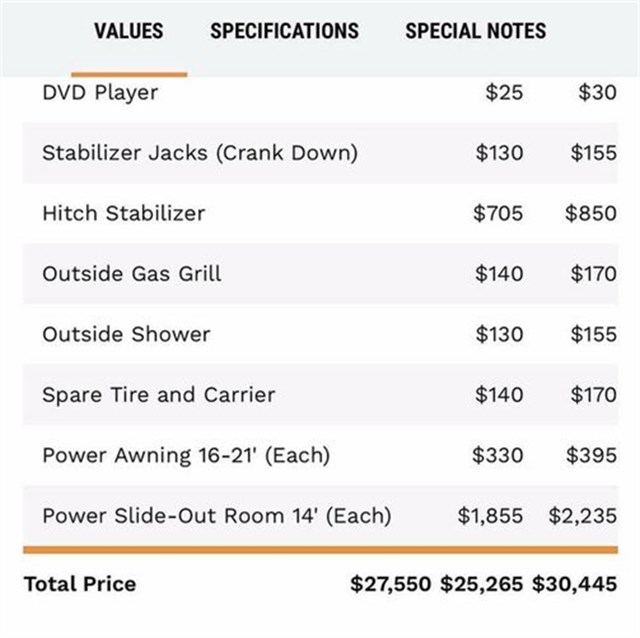This screenshot has height=638, width=640.
Task: Click the DVD Player row label
Action: (100, 93)
